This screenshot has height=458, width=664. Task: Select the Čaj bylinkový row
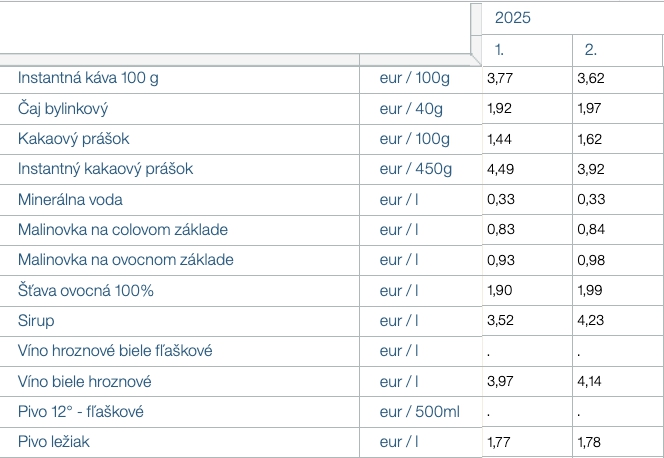tap(63, 108)
